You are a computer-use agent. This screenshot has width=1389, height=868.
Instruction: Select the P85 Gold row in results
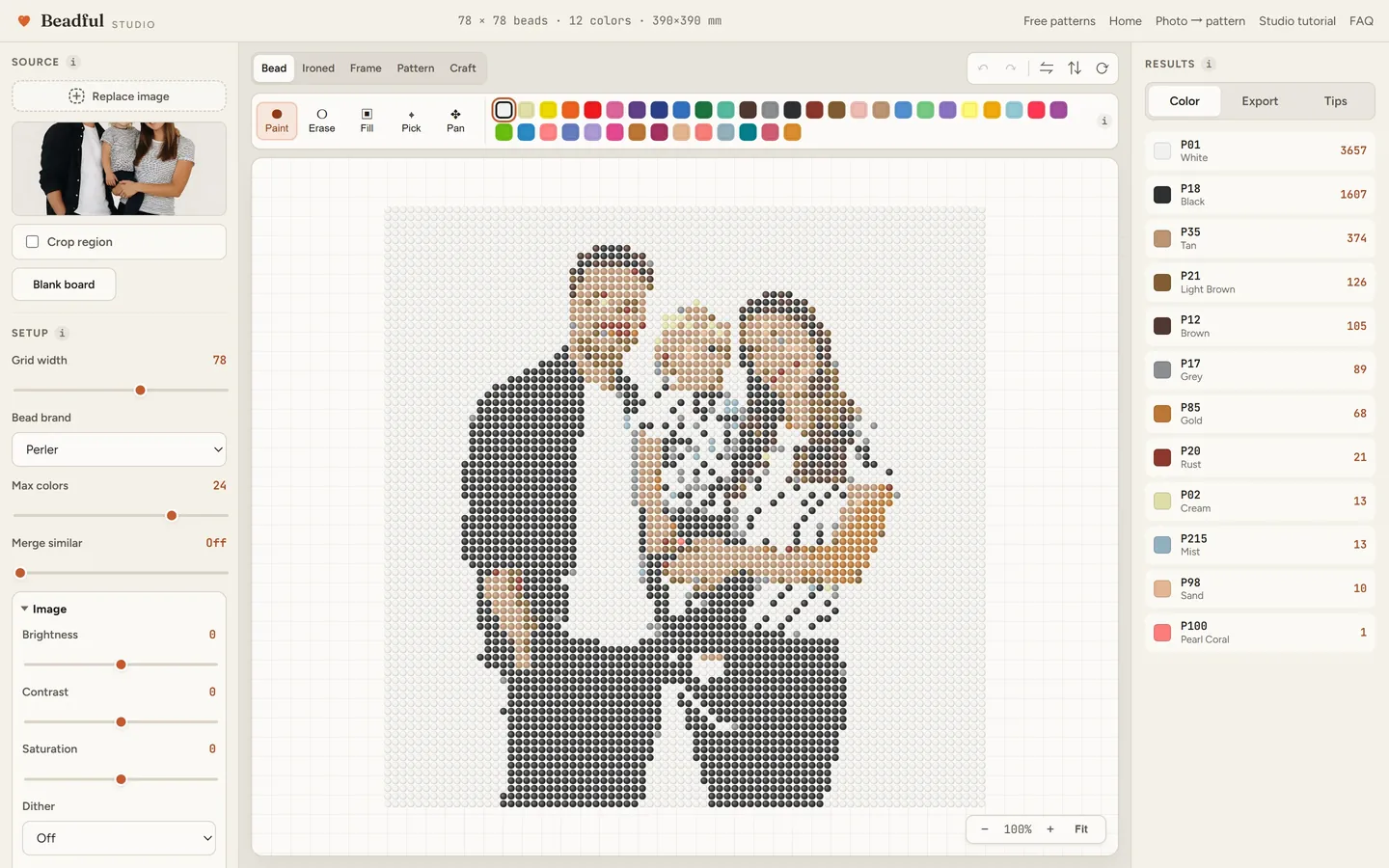1260,414
